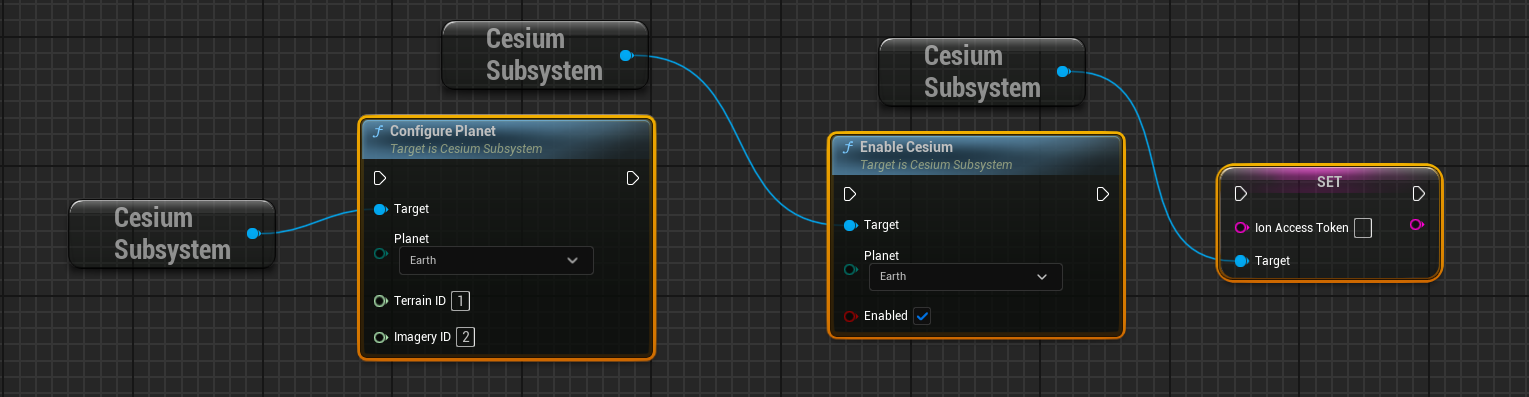Select the Enable Cesium node header

977,155
